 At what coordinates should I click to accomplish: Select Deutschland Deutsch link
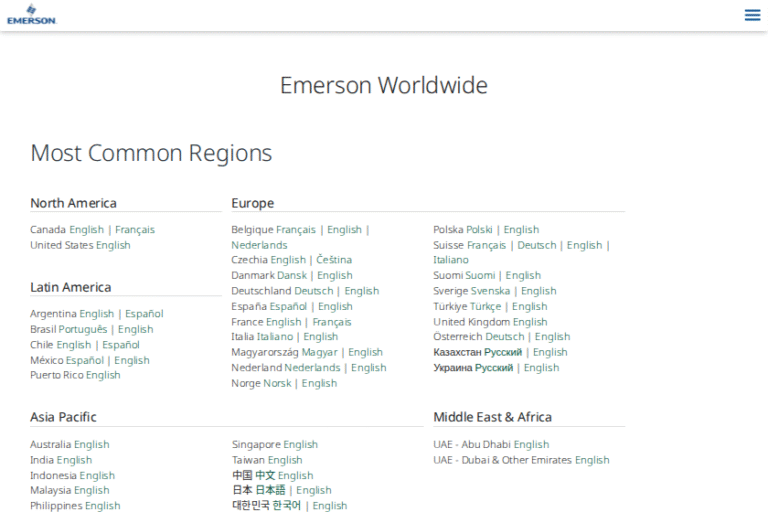point(314,291)
